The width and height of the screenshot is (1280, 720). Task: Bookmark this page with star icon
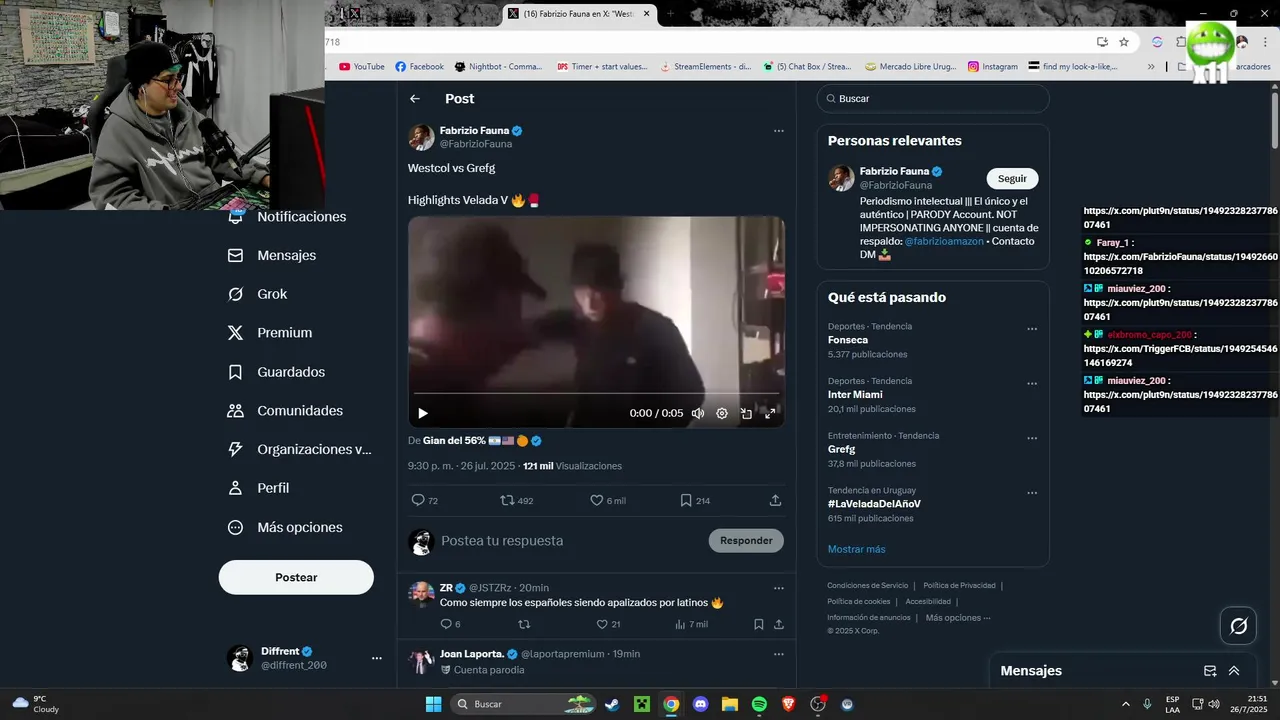pos(1124,42)
